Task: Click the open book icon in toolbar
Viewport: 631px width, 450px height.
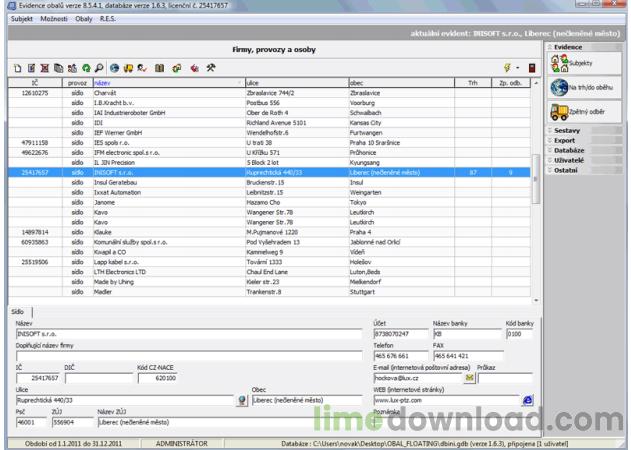Action: click(159, 68)
